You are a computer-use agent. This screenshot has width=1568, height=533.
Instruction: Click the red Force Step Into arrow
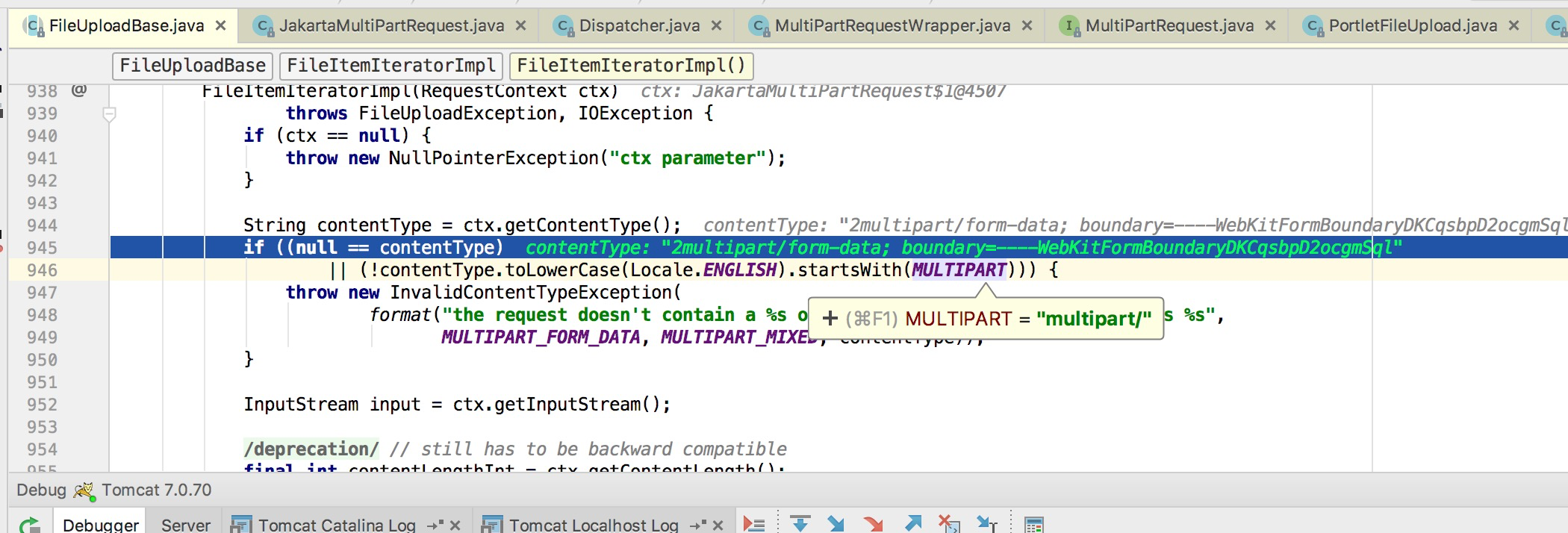click(x=873, y=524)
